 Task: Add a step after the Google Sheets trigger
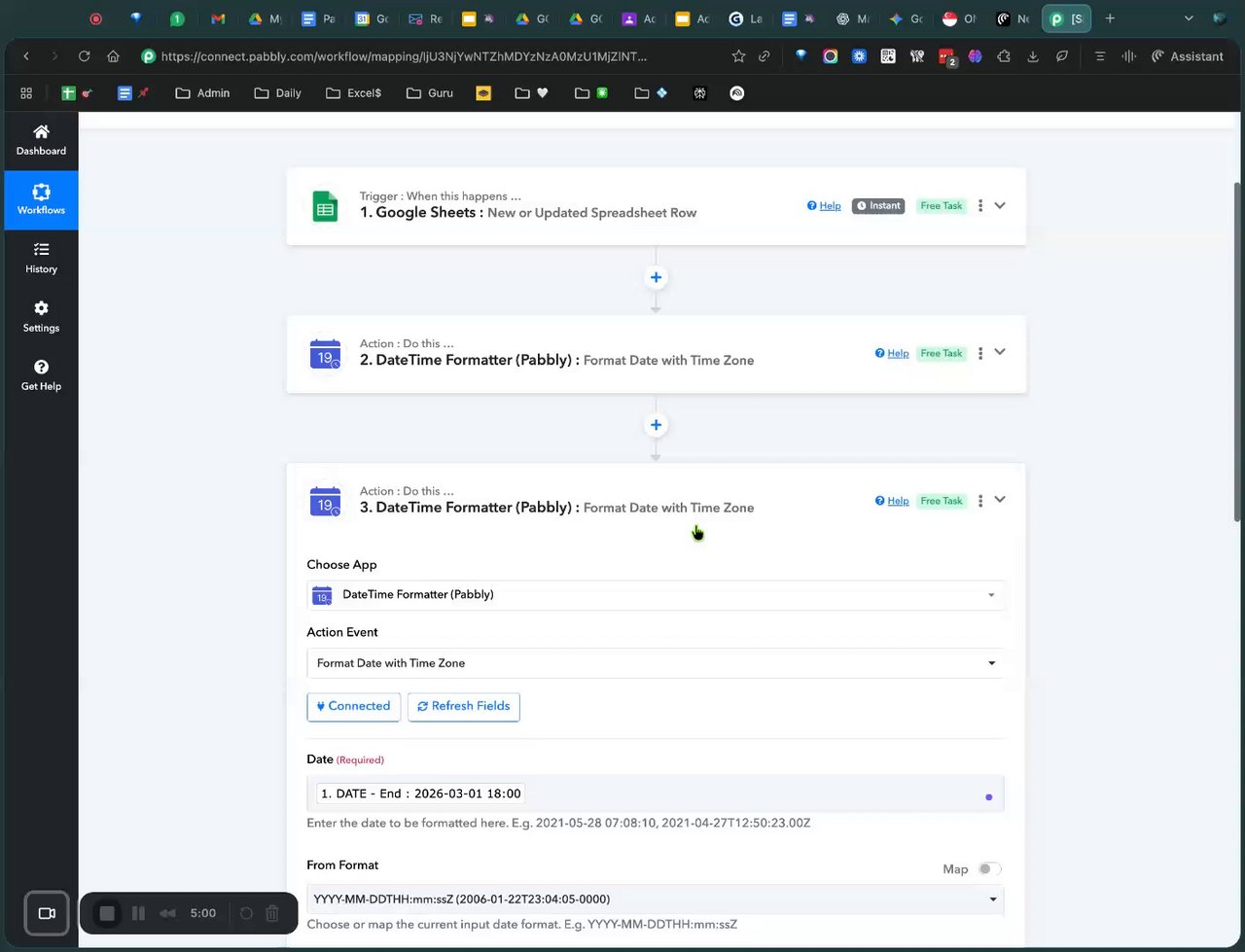656,278
